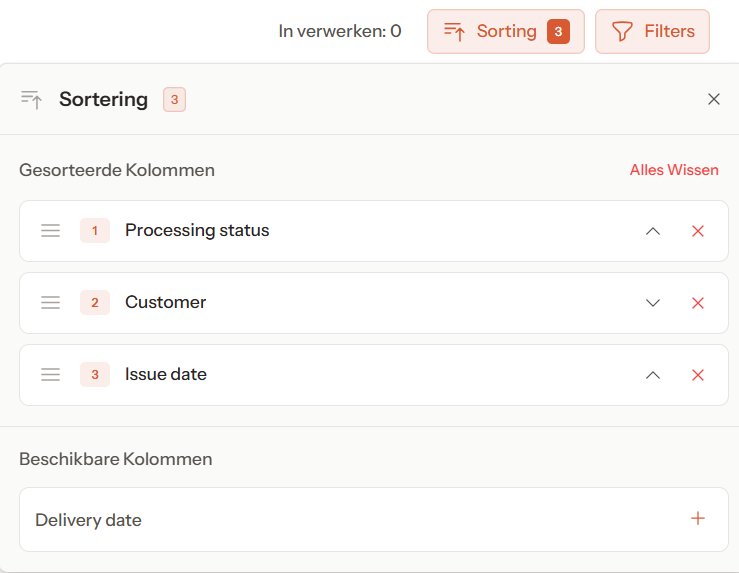Remove the Processing status sort
Image resolution: width=739 pixels, height=573 pixels.
pyautogui.click(x=698, y=231)
